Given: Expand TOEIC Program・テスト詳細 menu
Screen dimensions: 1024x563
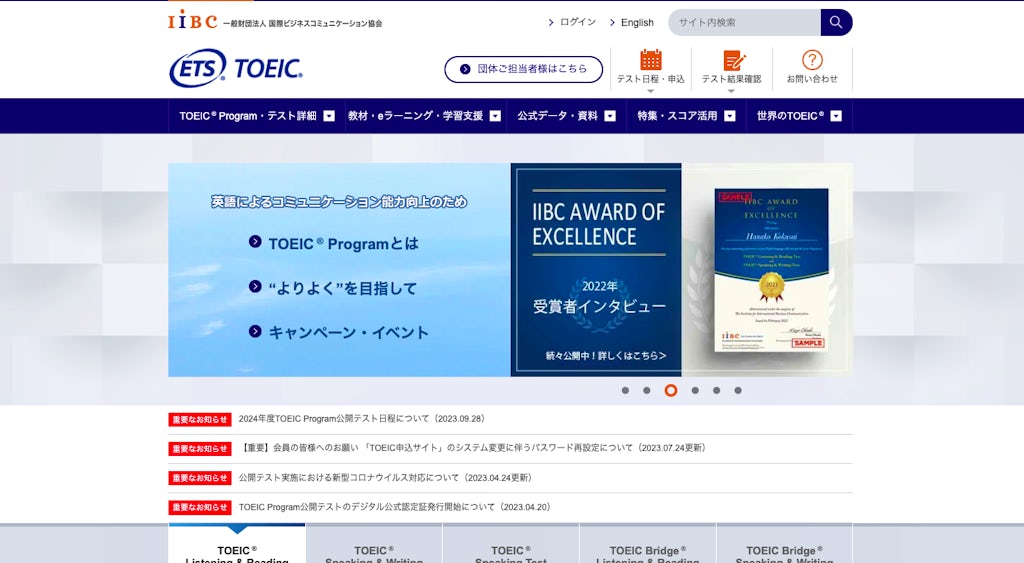Looking at the screenshot, I should click(x=257, y=116).
